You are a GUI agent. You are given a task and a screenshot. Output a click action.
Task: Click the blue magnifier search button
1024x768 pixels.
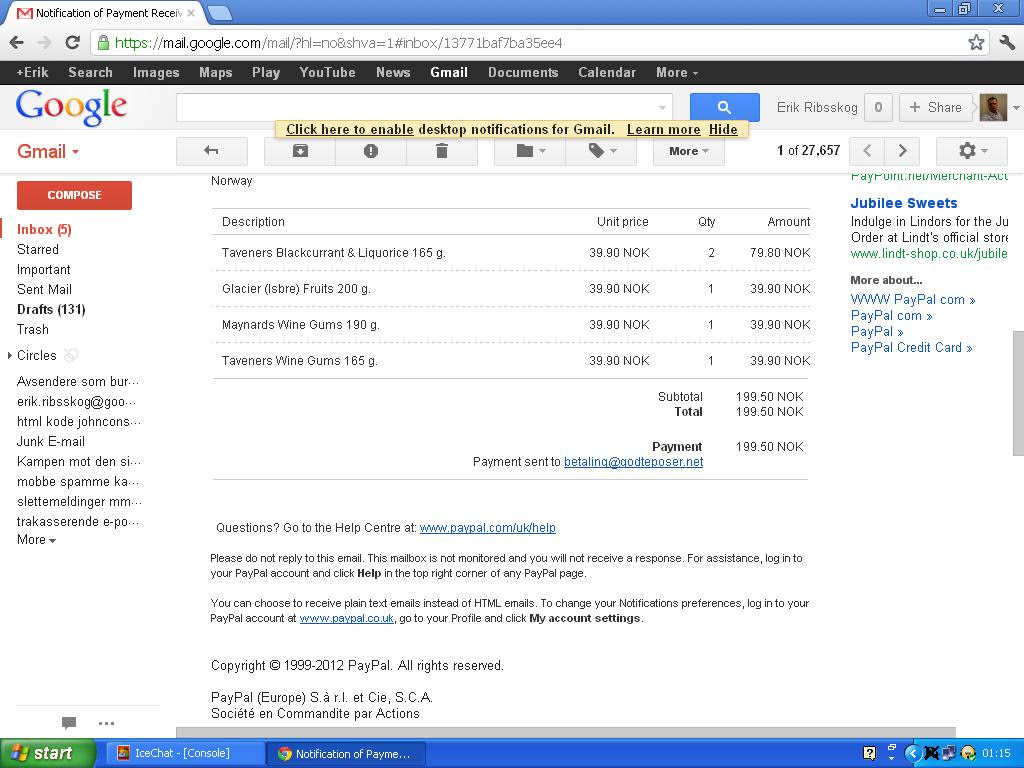[x=724, y=107]
